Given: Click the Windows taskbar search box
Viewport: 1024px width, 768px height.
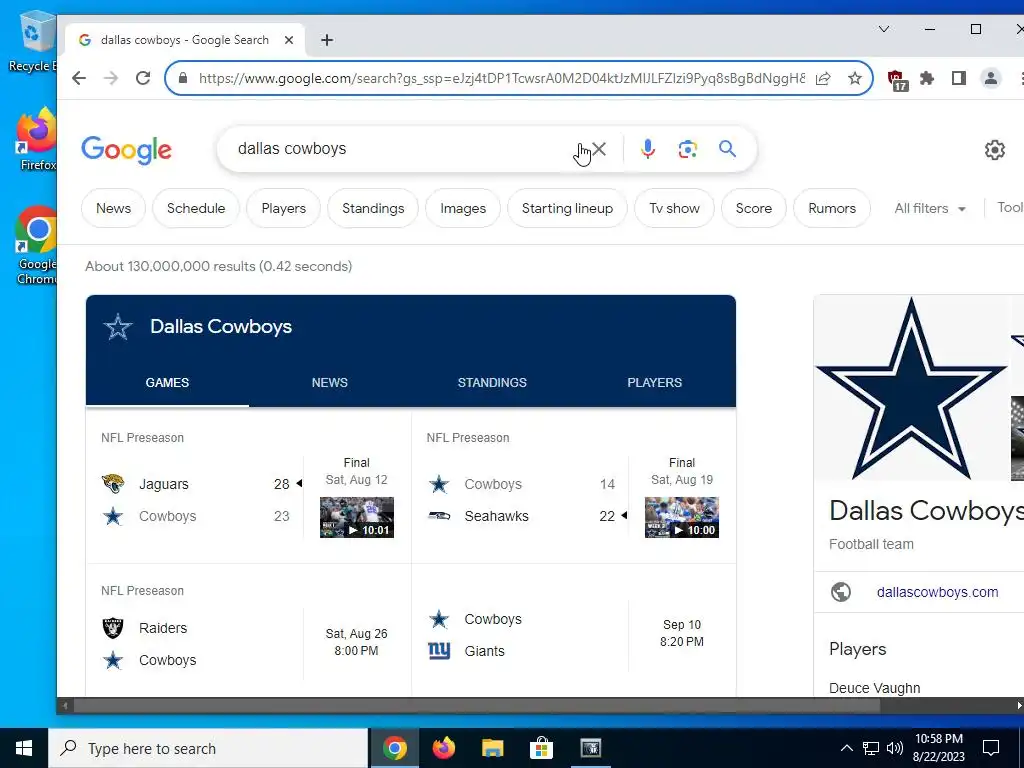Looking at the screenshot, I should (208, 748).
